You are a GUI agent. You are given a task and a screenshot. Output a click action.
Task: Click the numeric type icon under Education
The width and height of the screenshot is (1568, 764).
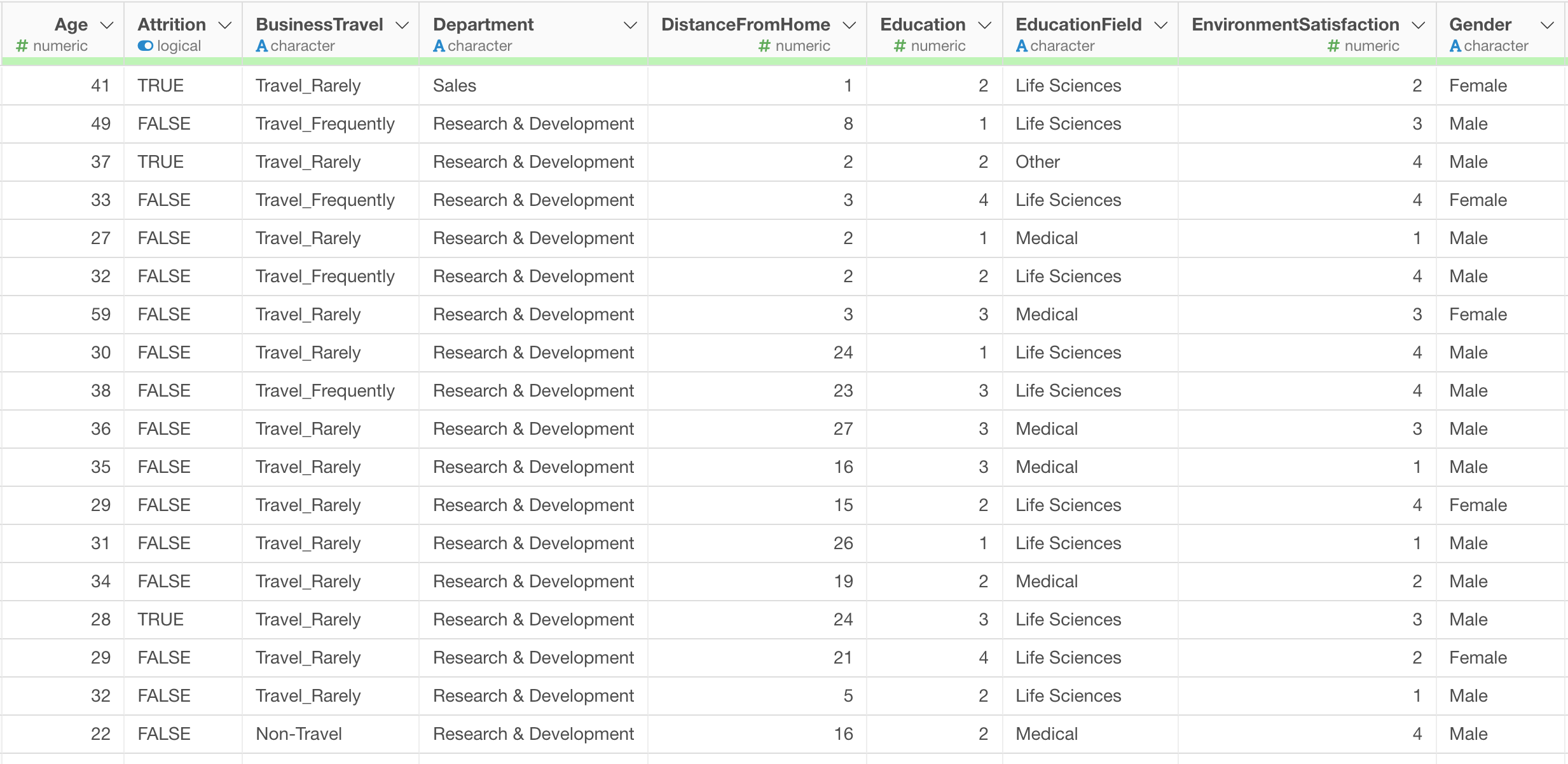point(900,46)
